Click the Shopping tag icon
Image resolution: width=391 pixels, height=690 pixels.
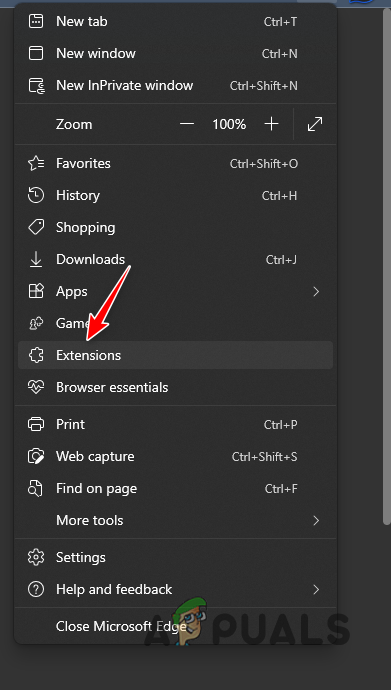coord(36,228)
